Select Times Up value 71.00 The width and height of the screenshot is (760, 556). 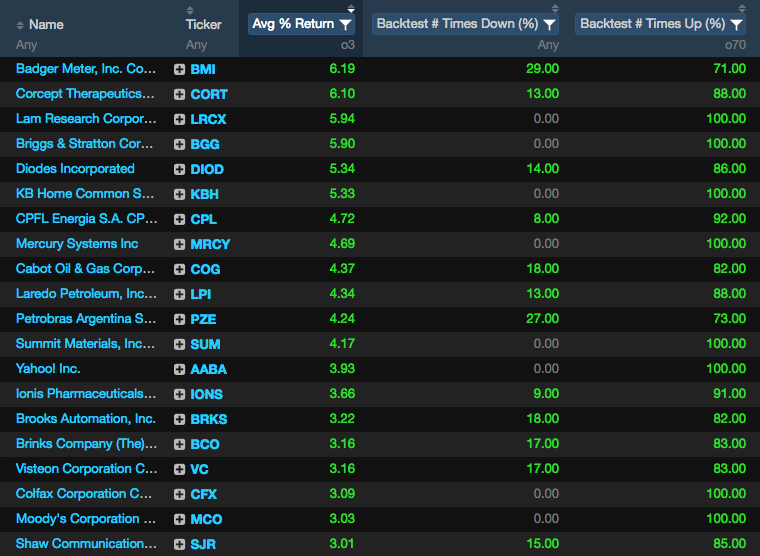point(729,69)
